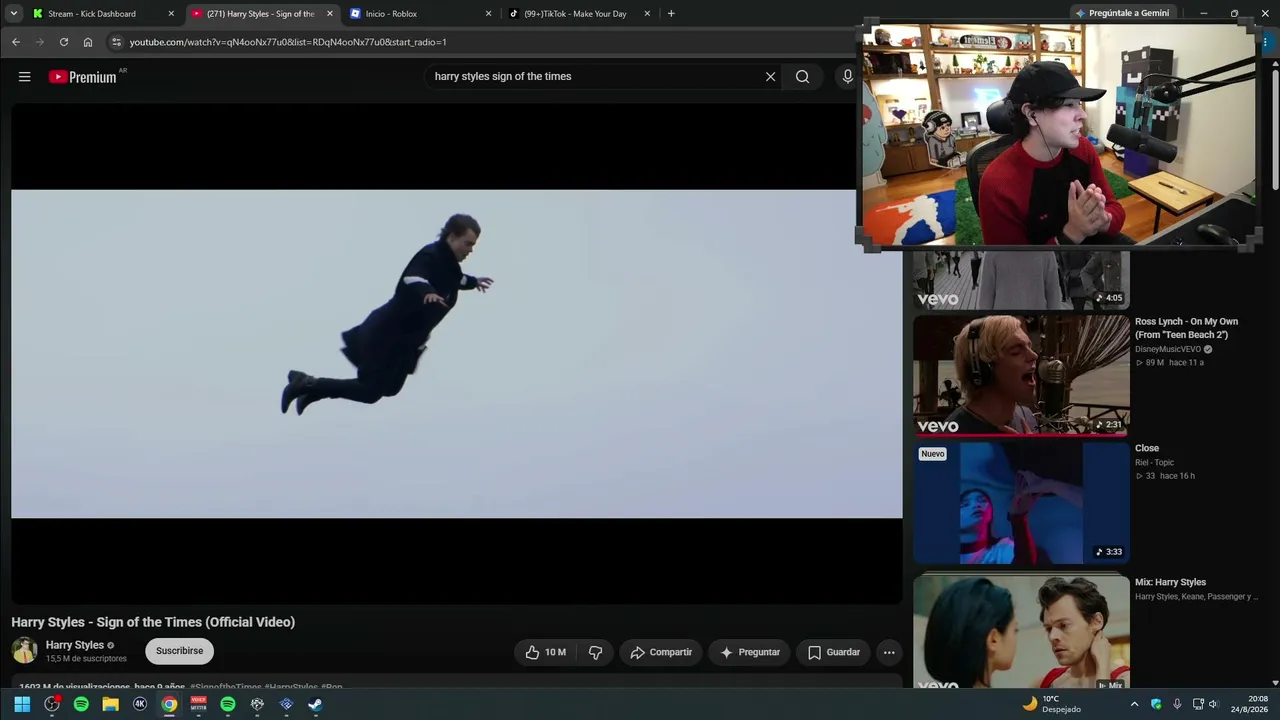Viewport: 1280px width, 720px height.
Task: Open Harry Styles channel avatar
Action: pos(25,651)
